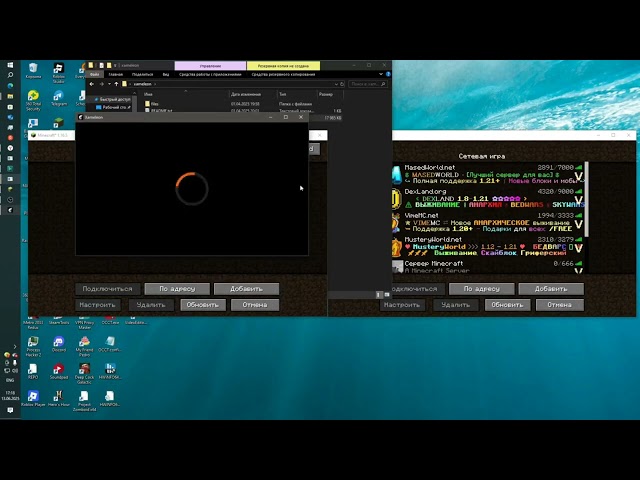
Task: Select the files folder in Explorer list
Action: (152, 104)
